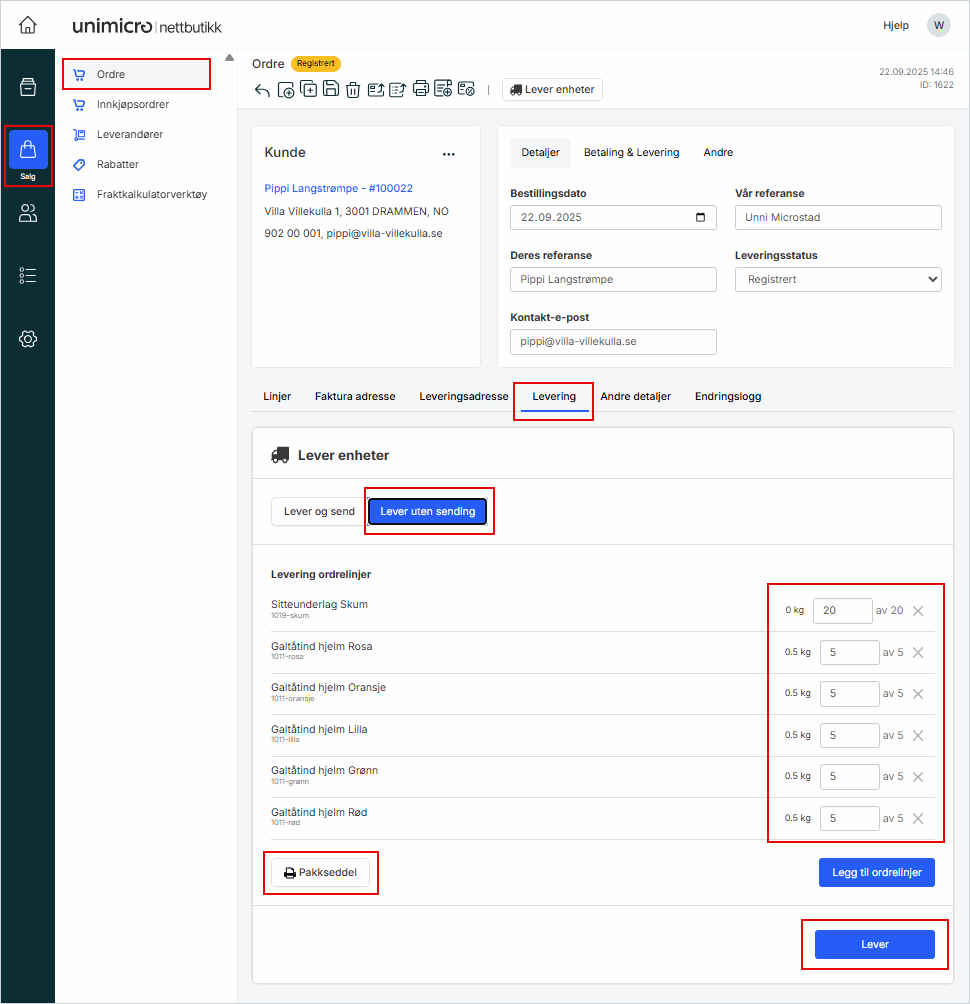The height and width of the screenshot is (1004, 970).
Task: Select the Lever og send option
Action: (319, 512)
